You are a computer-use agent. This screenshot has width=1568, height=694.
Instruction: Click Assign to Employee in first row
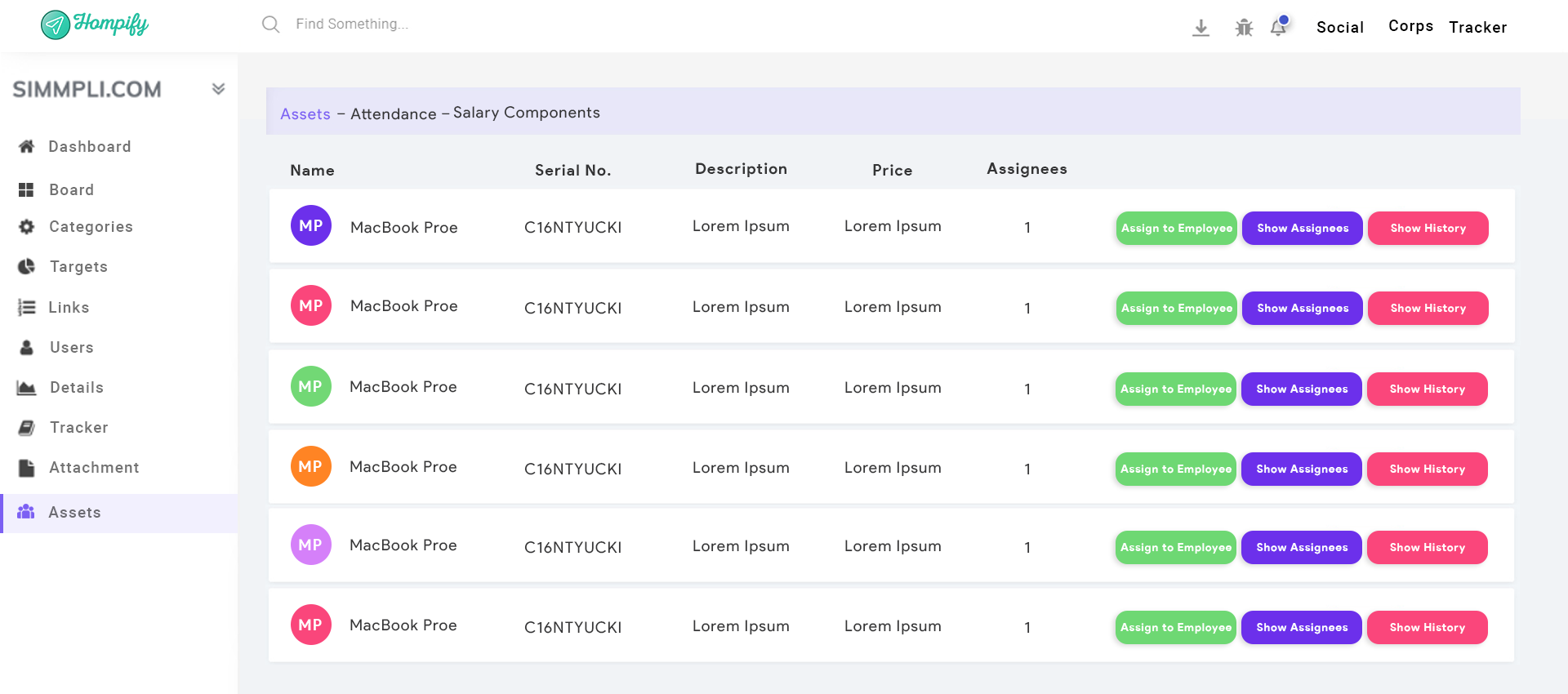point(1176,229)
